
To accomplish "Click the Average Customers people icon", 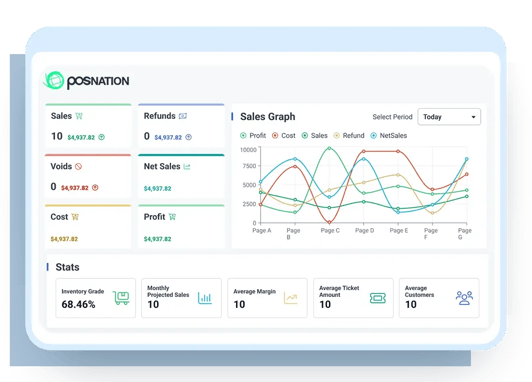I will pyautogui.click(x=464, y=298).
